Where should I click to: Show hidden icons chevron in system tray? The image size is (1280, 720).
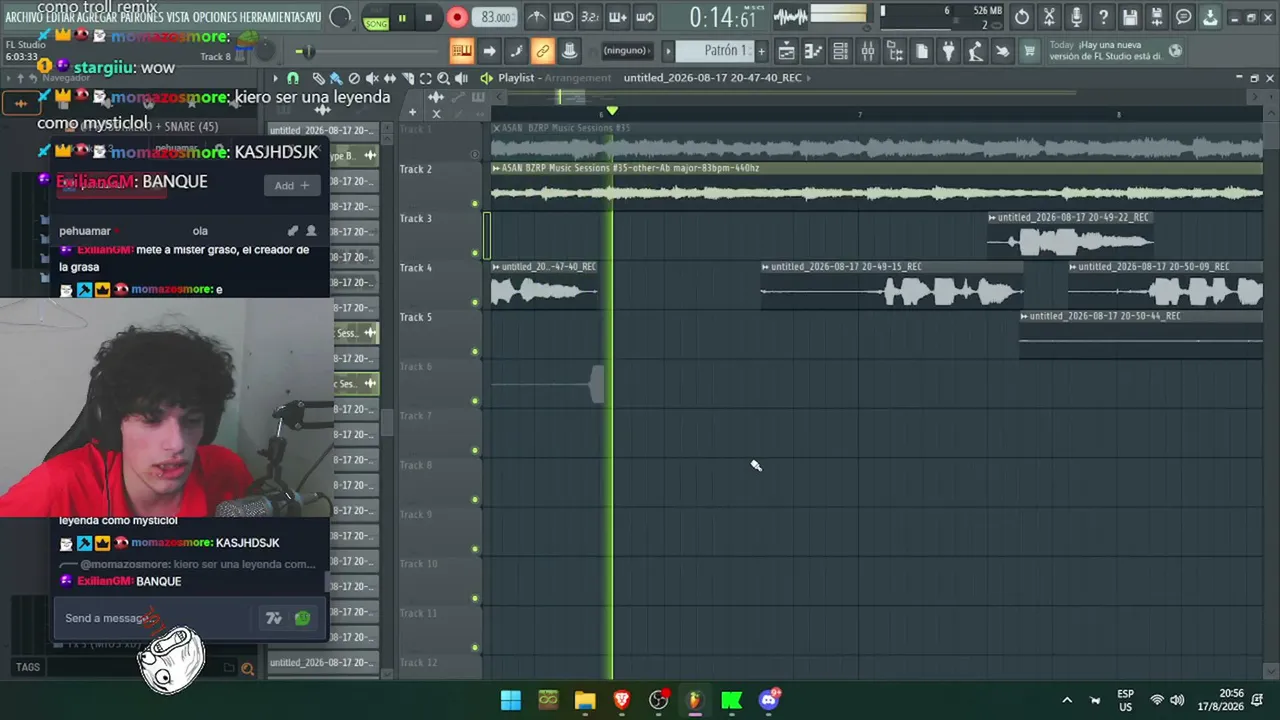1067,700
